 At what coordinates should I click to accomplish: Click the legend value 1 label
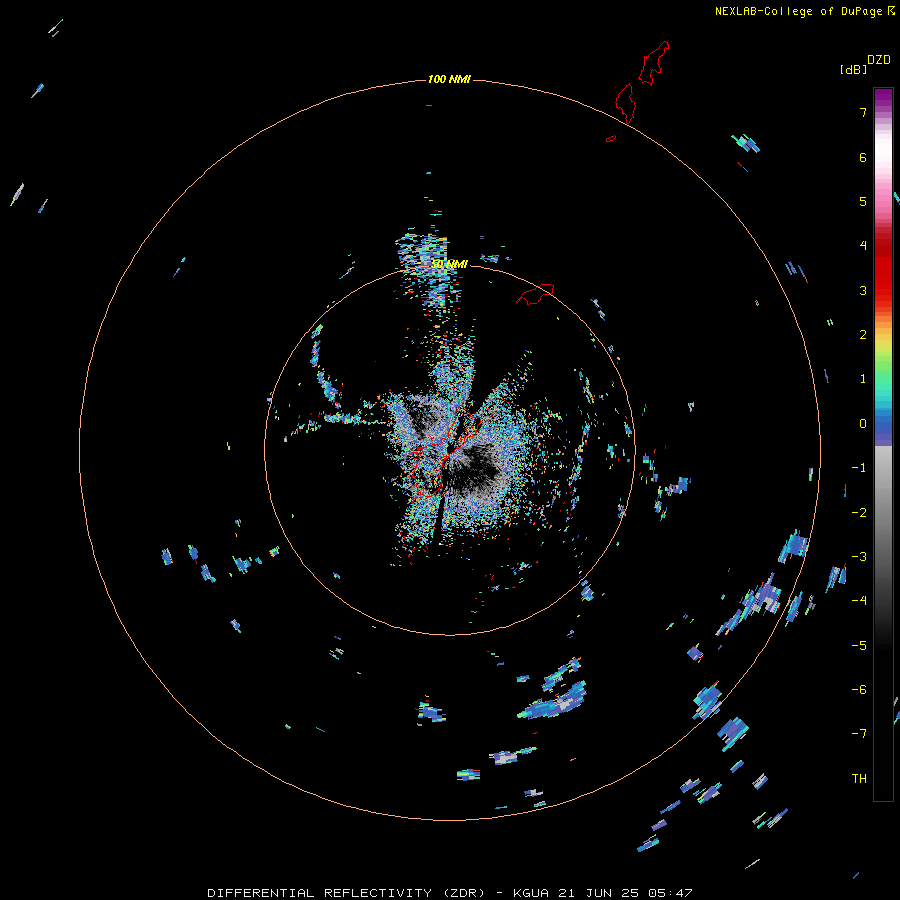pos(863,379)
